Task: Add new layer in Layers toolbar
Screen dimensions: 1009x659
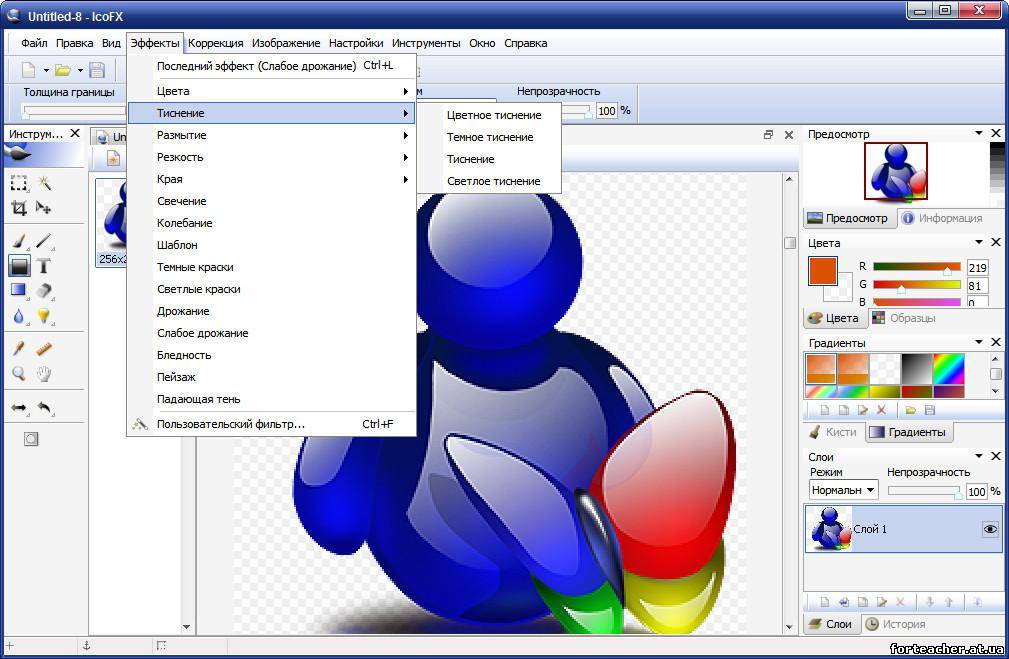Action: tap(825, 602)
